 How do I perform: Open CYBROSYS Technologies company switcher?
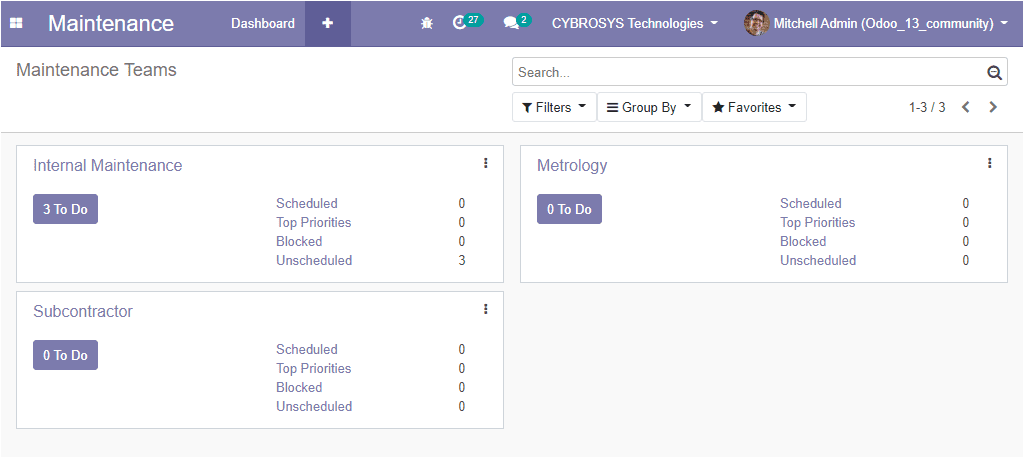[634, 23]
